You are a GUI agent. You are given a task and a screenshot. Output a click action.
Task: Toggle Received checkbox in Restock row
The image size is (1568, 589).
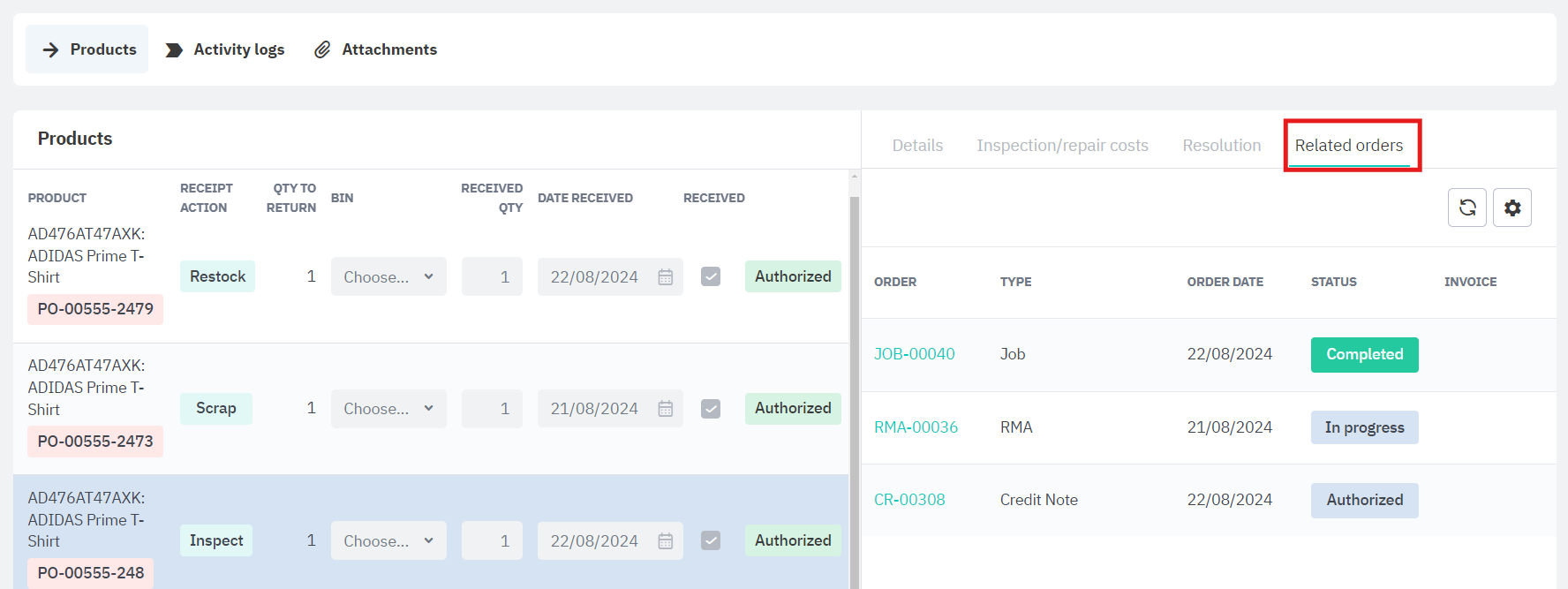(711, 276)
